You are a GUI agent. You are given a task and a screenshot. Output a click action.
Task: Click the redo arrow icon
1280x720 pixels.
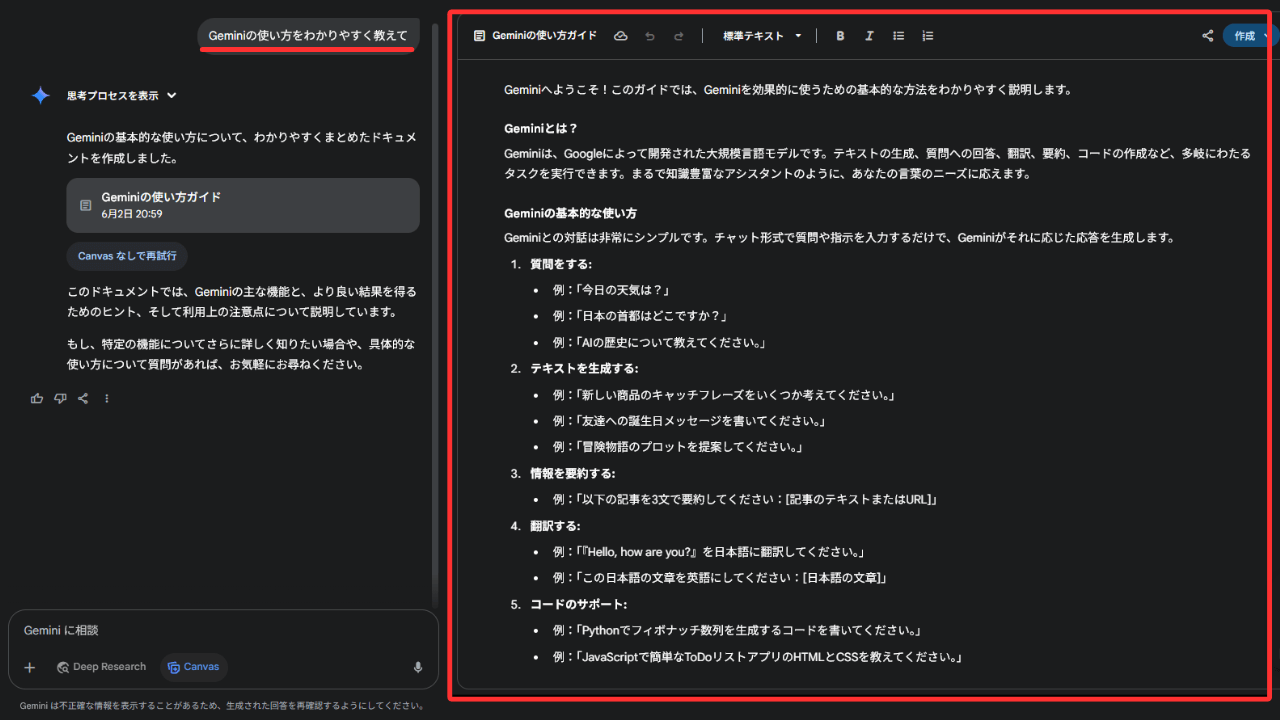tap(678, 36)
